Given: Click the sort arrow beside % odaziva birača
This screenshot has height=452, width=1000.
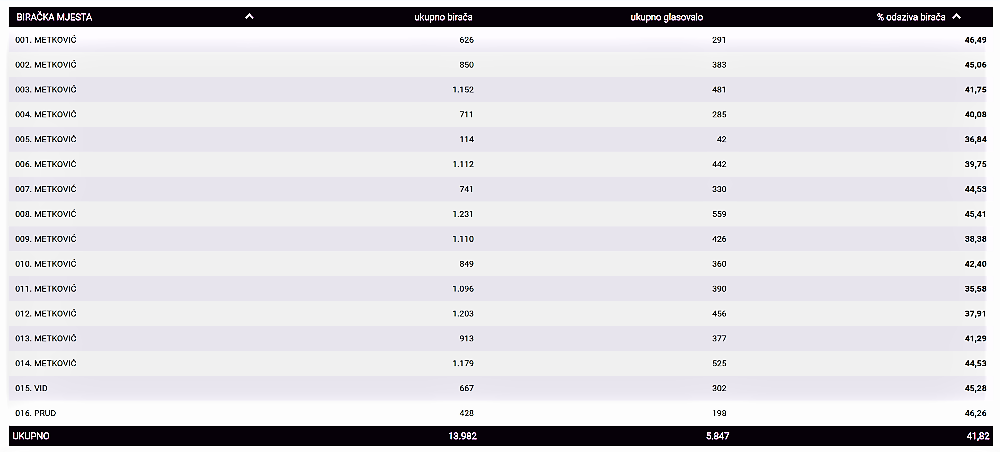Looking at the screenshot, I should (x=957, y=16).
